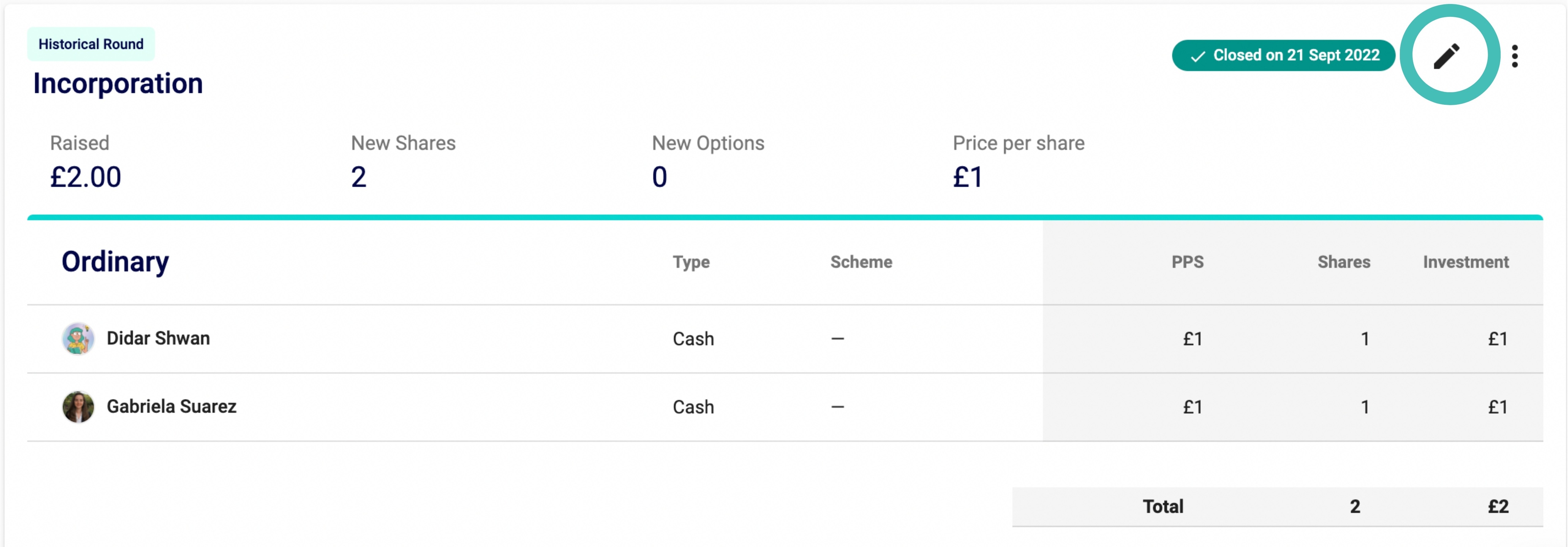Open the Gabriela Suarez shareholder name

[x=171, y=406]
